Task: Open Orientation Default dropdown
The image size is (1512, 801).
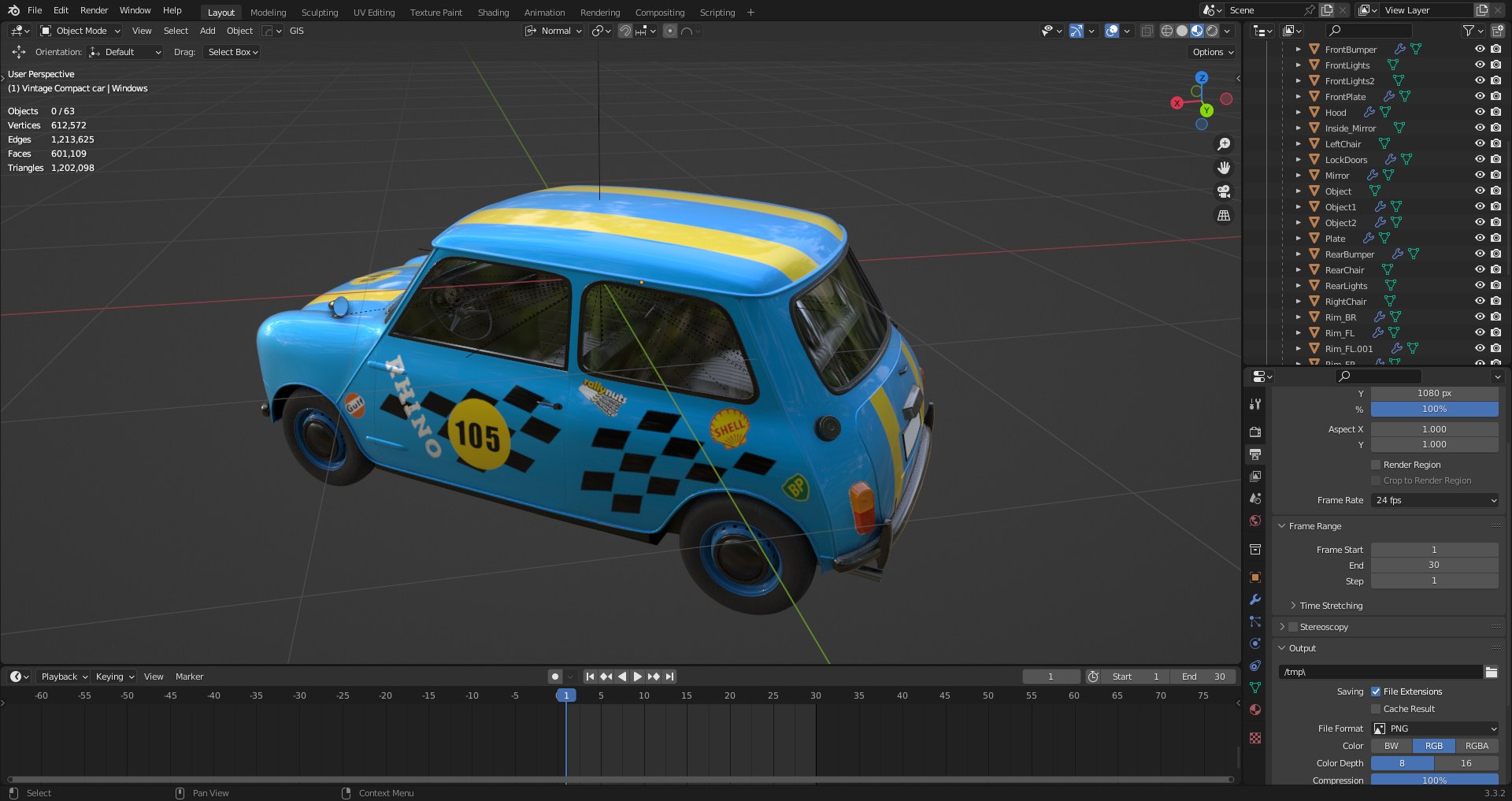Action: tap(125, 52)
